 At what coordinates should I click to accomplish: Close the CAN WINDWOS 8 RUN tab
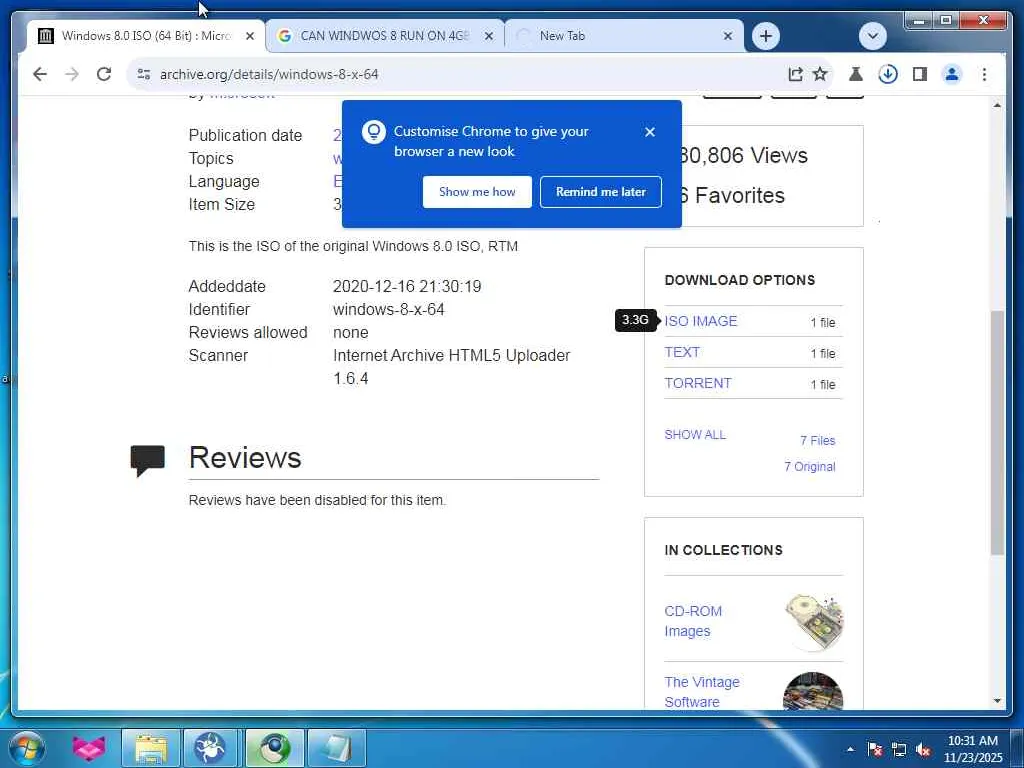click(x=488, y=36)
